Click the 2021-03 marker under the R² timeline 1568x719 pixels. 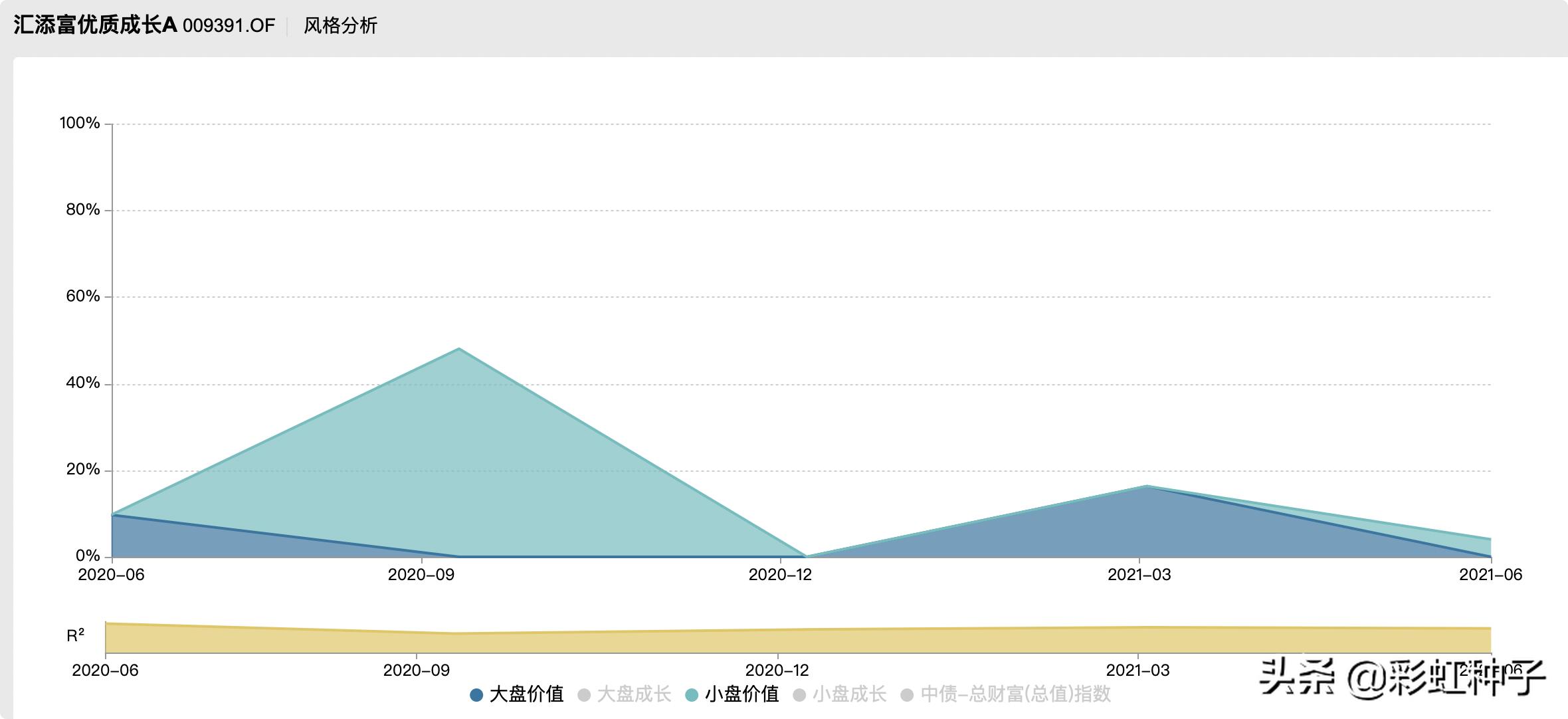(1139, 670)
